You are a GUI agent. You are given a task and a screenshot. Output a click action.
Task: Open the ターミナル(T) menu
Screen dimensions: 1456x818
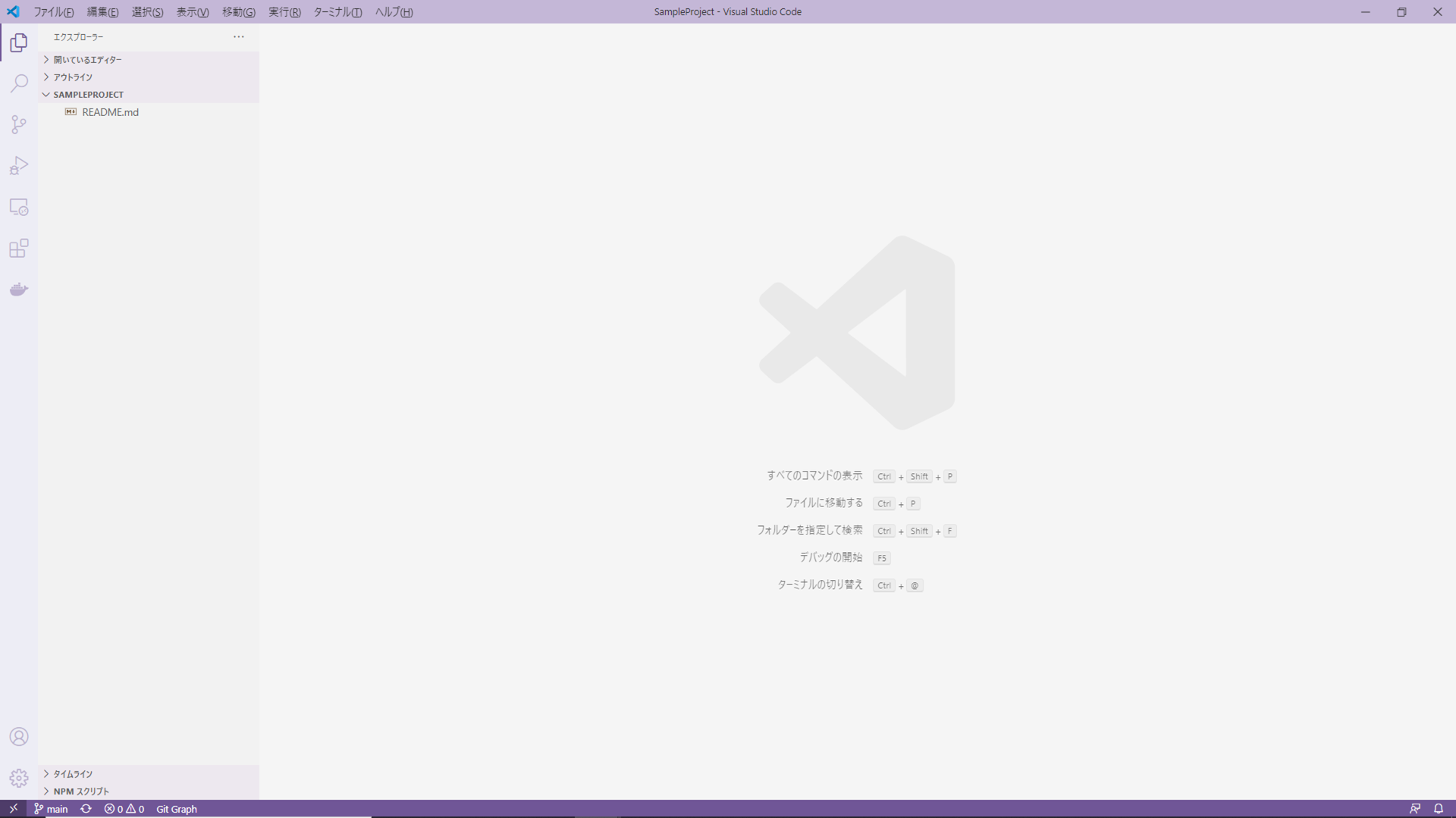click(337, 12)
